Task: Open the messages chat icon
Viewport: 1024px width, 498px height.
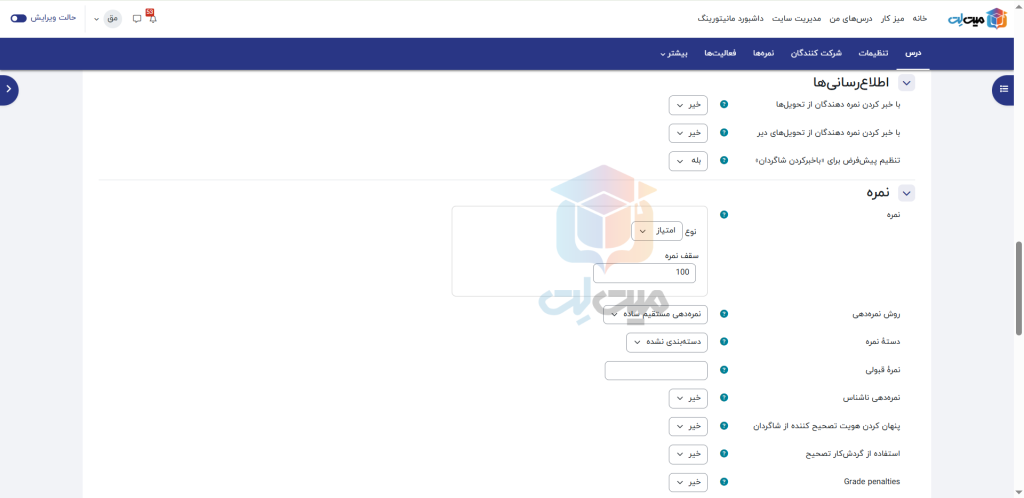Action: [x=136, y=19]
